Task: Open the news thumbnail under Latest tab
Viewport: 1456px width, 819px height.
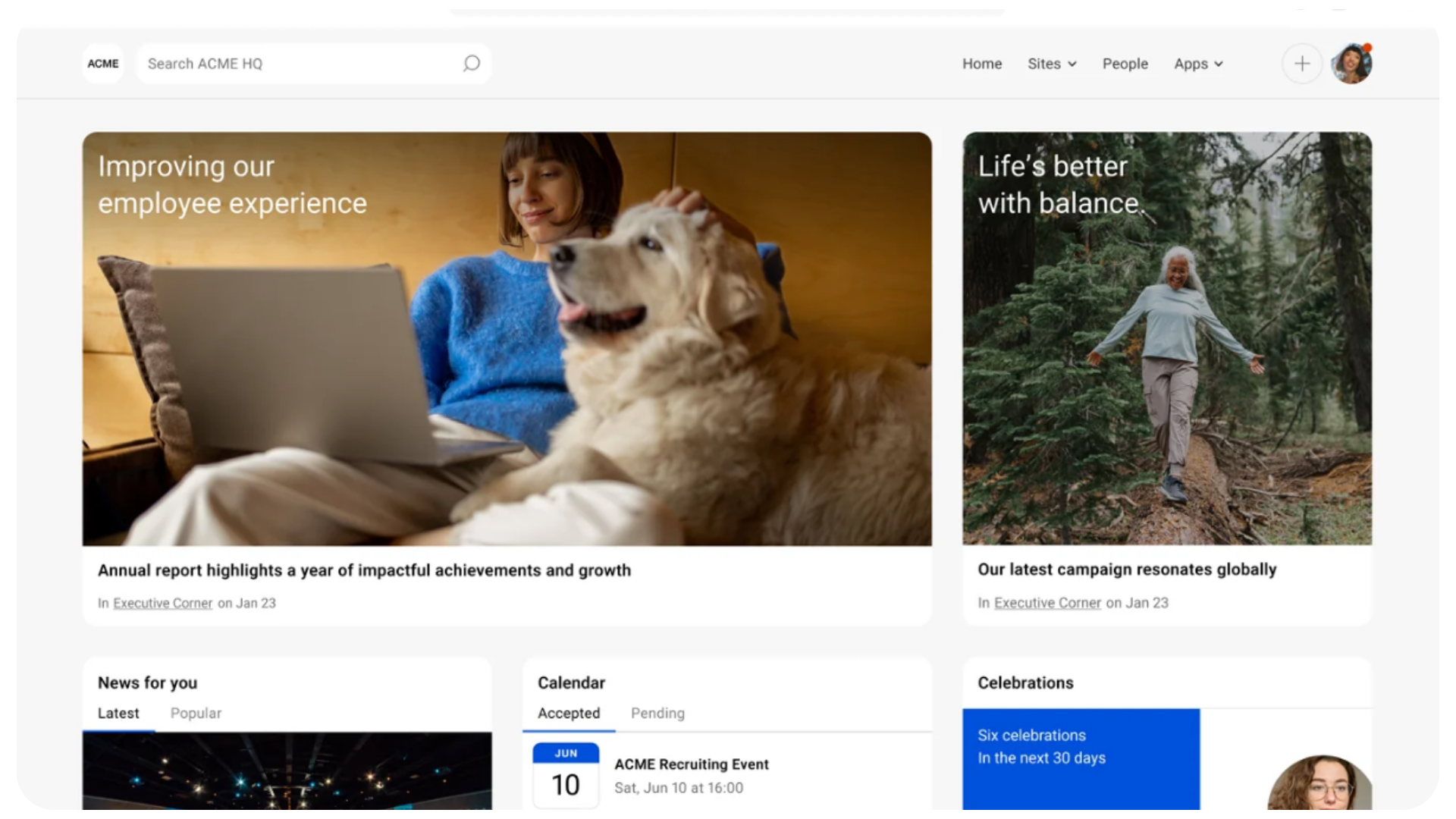Action: pos(287,771)
